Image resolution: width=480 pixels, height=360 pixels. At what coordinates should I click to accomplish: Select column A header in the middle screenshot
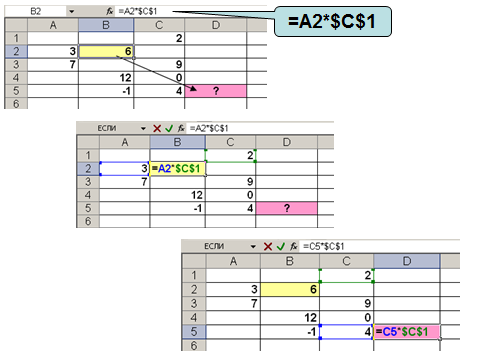click(x=125, y=142)
